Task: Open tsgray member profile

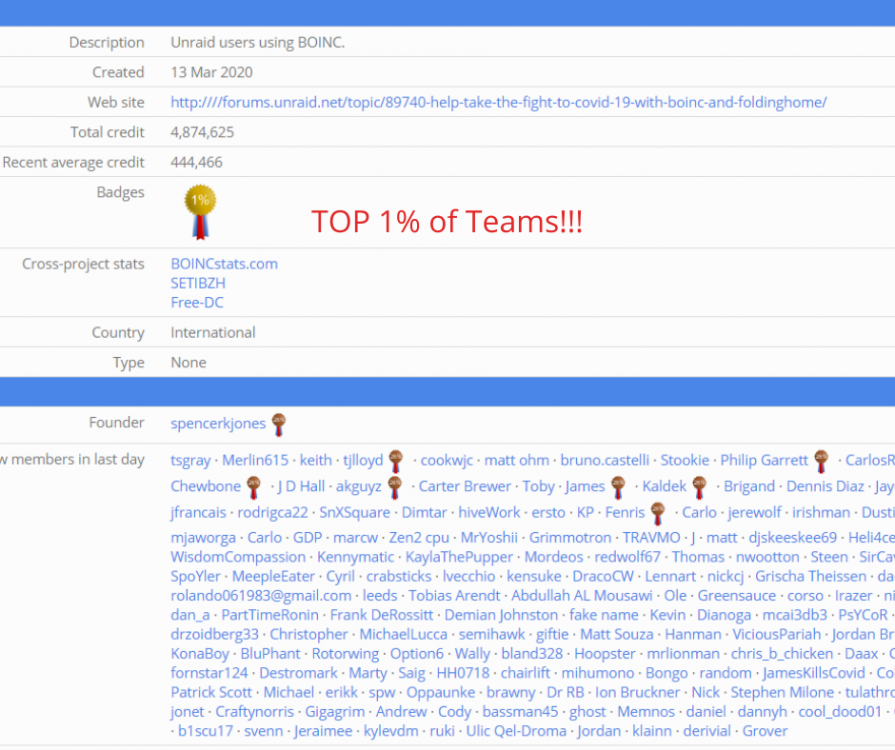Action: pyautogui.click(x=191, y=460)
